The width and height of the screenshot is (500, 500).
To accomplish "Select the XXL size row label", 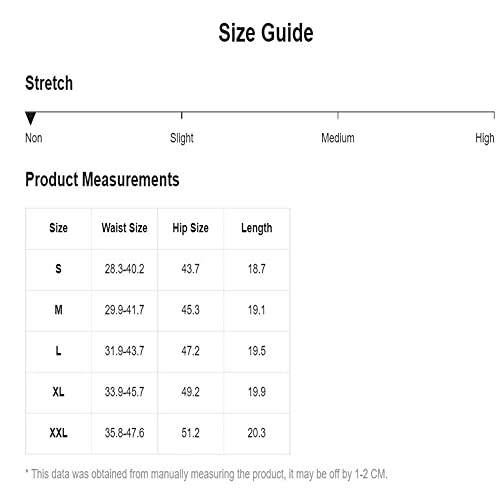I will [58, 433].
